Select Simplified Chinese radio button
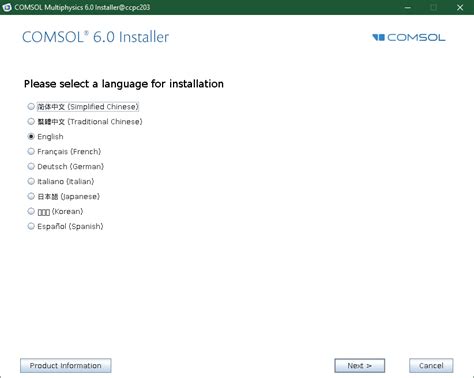The image size is (474, 378). 31,107
